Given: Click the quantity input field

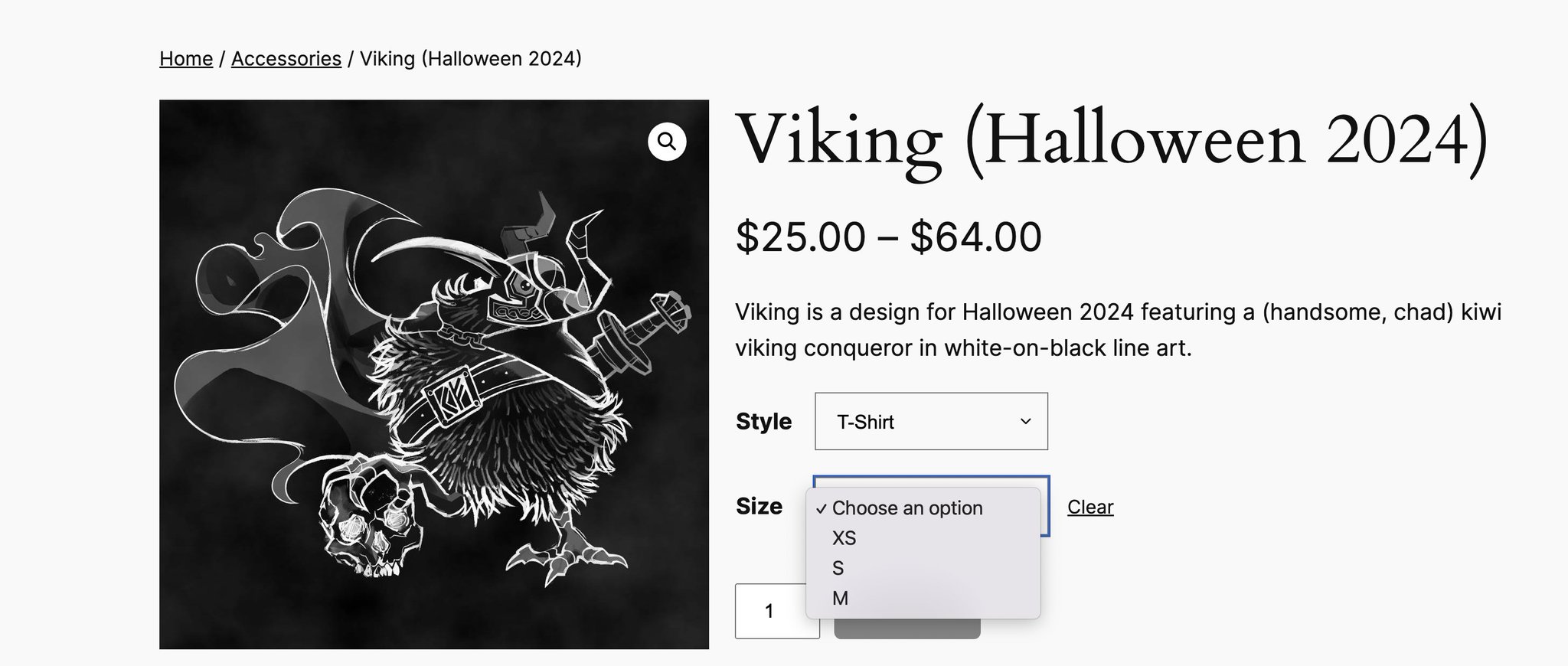Looking at the screenshot, I should [x=769, y=611].
